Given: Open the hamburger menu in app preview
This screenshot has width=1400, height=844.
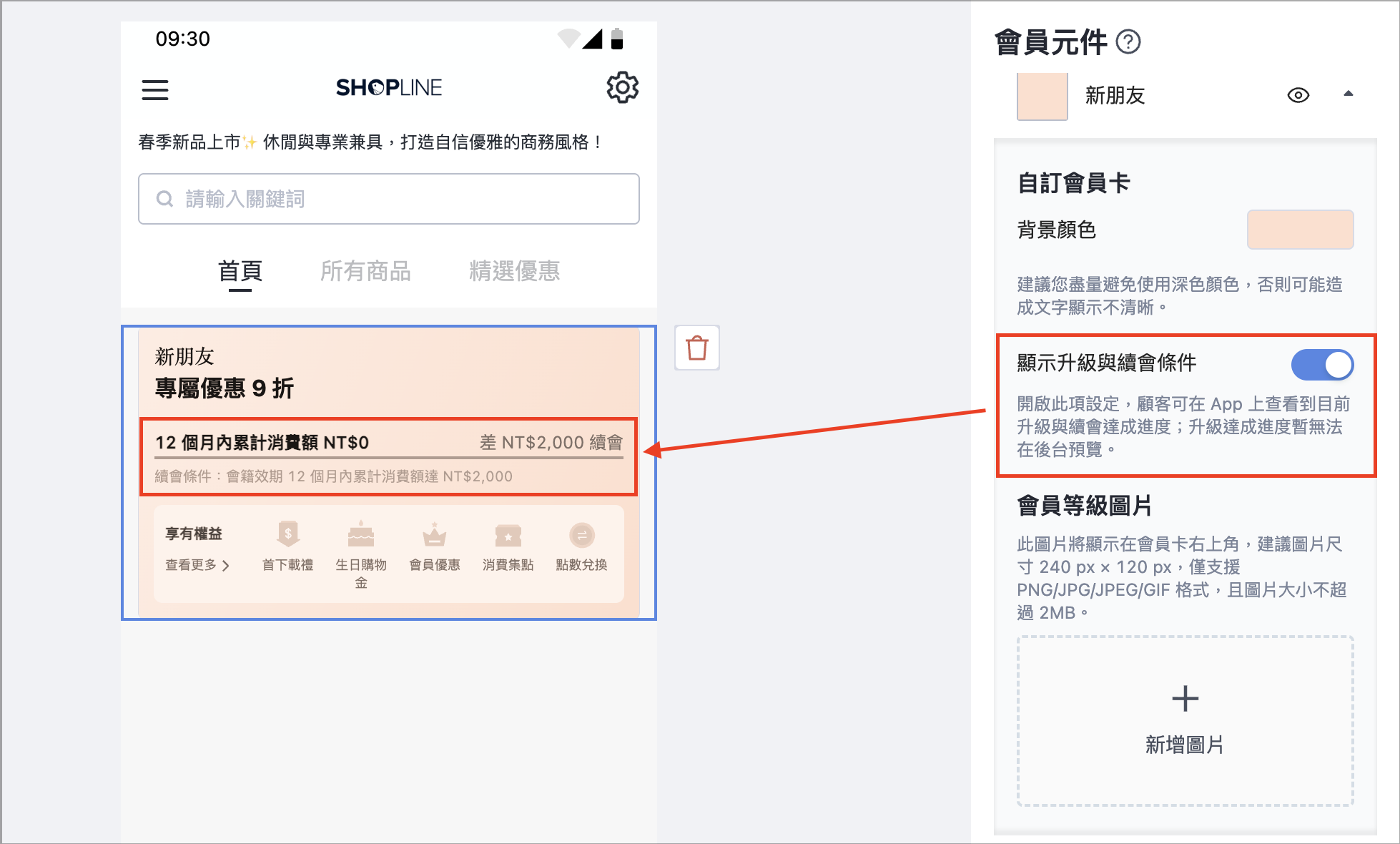Looking at the screenshot, I should pos(155,90).
